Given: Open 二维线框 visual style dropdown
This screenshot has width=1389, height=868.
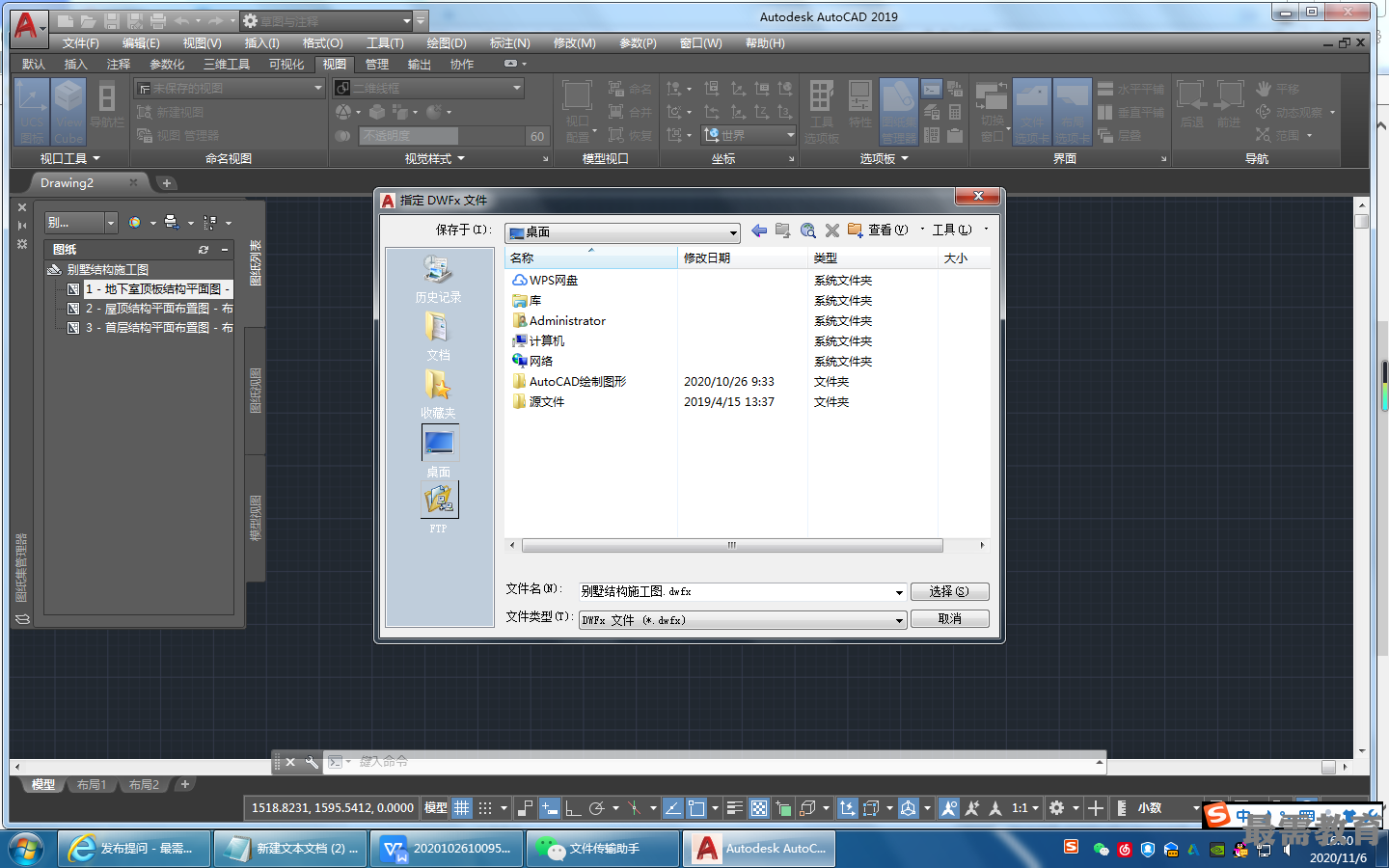Looking at the screenshot, I should (x=428, y=88).
